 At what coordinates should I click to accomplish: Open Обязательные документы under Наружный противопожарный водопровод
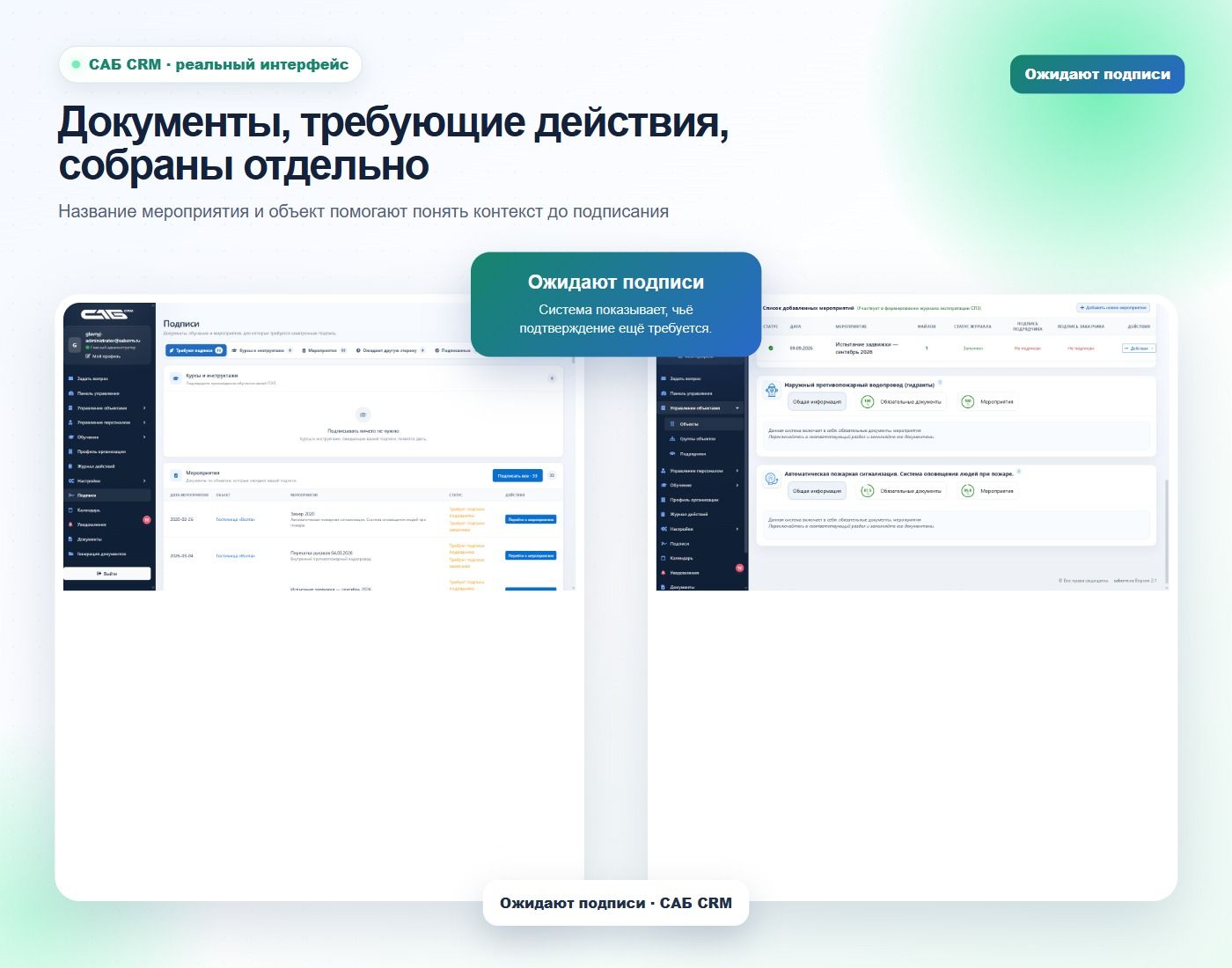click(x=901, y=402)
